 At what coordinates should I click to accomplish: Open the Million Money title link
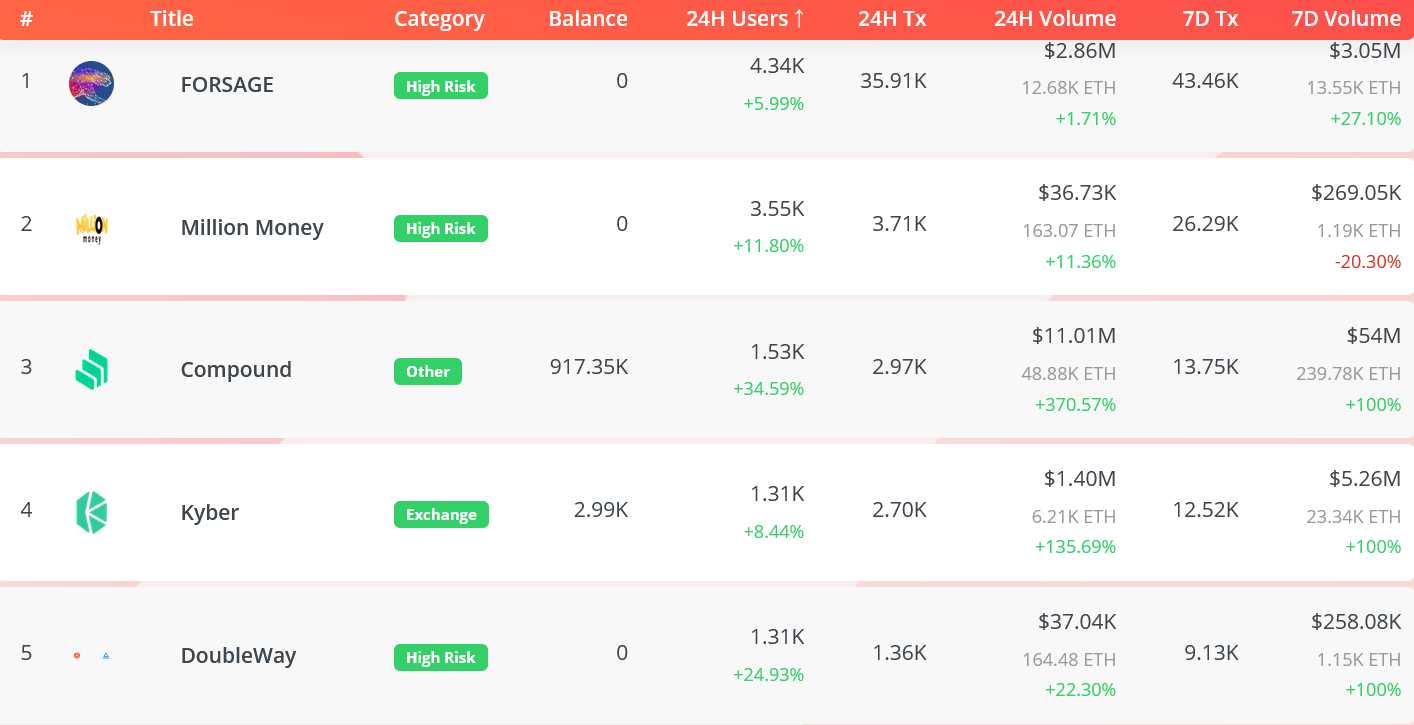click(252, 228)
